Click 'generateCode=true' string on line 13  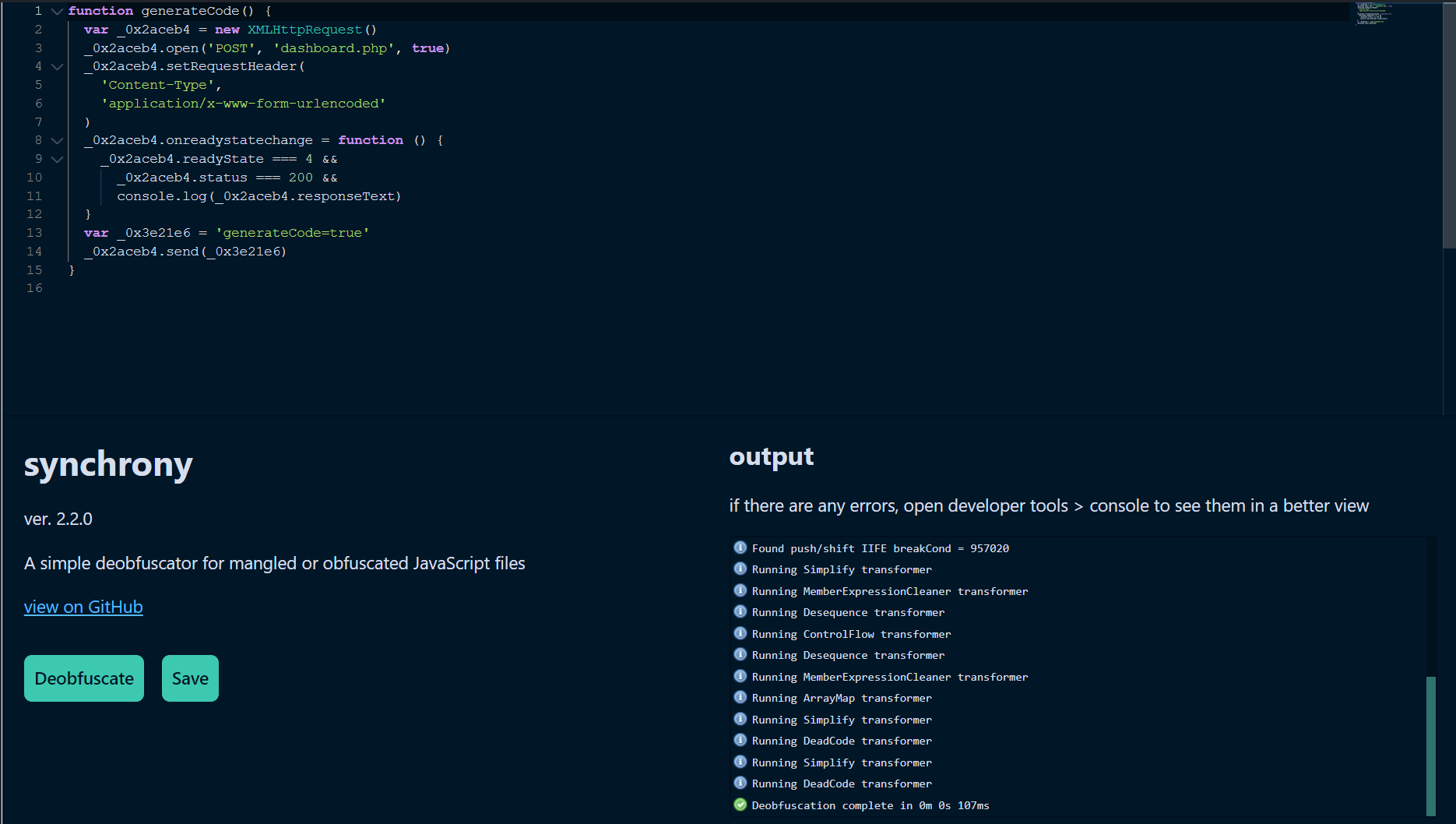click(x=293, y=233)
